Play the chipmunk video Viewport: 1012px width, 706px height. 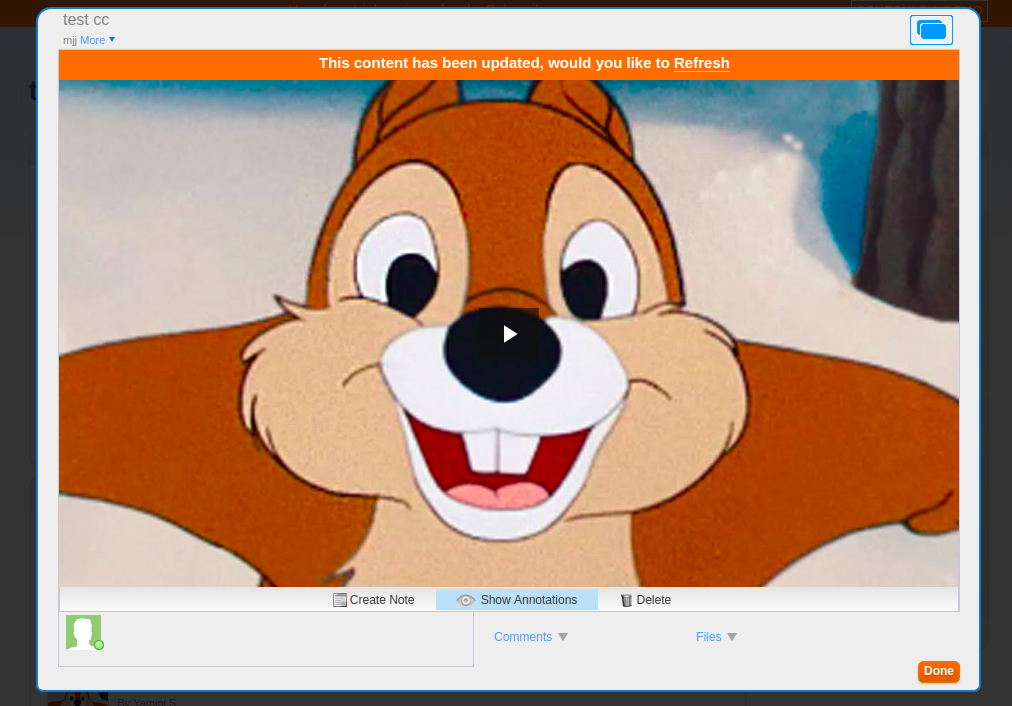pyautogui.click(x=510, y=334)
